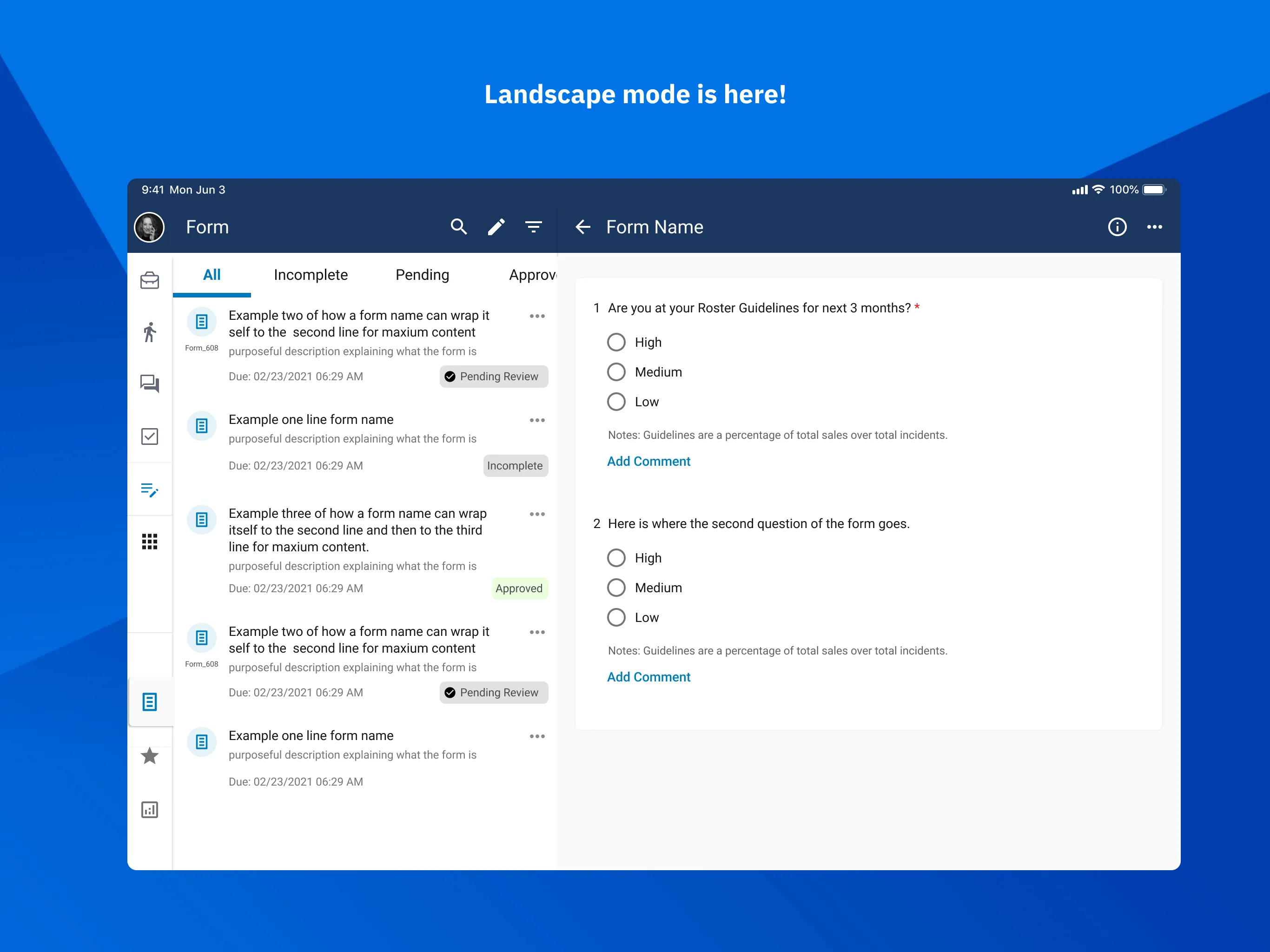Open the search icon in the toolbar
Image resolution: width=1270 pixels, height=952 pixels.
tap(459, 227)
